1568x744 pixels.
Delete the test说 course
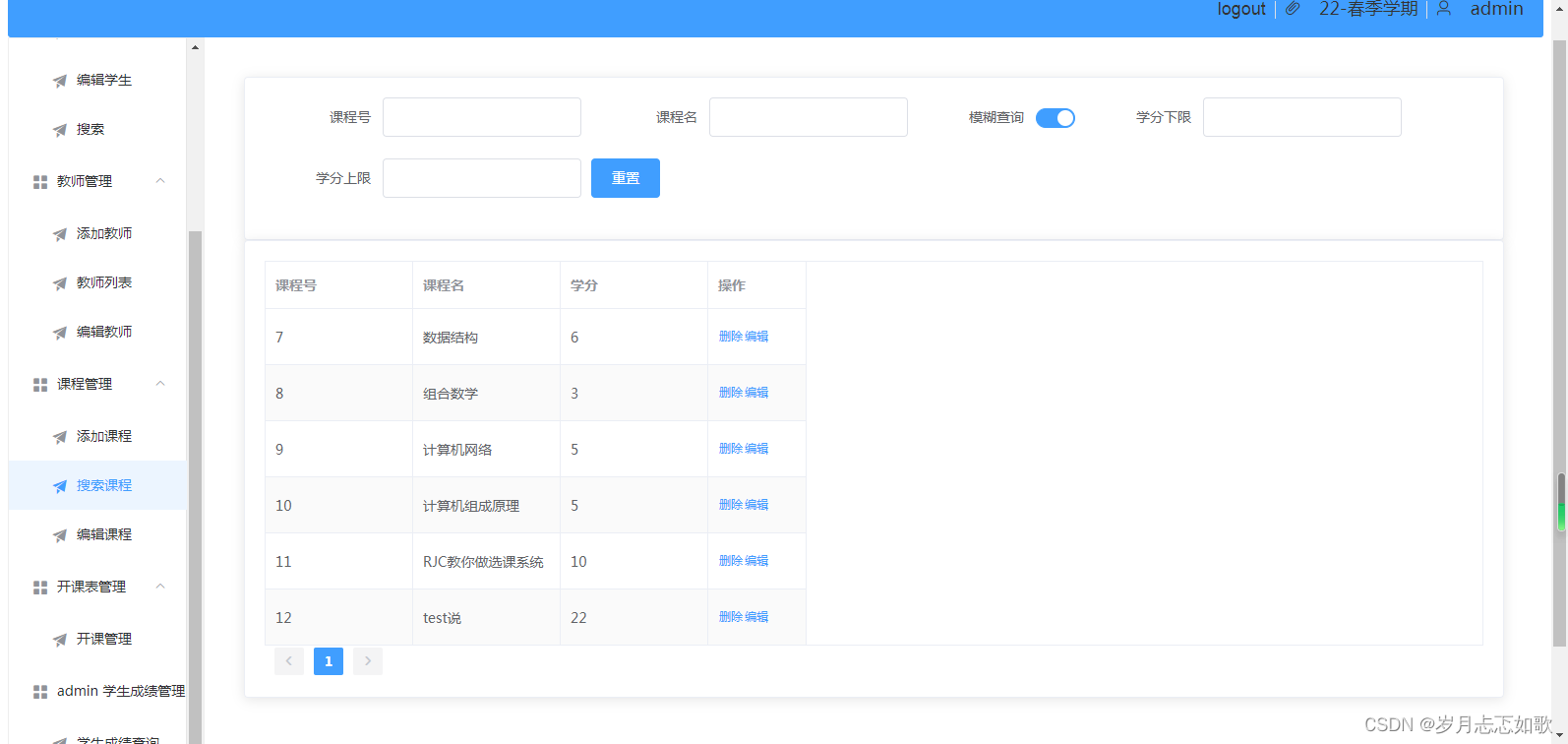coord(731,617)
